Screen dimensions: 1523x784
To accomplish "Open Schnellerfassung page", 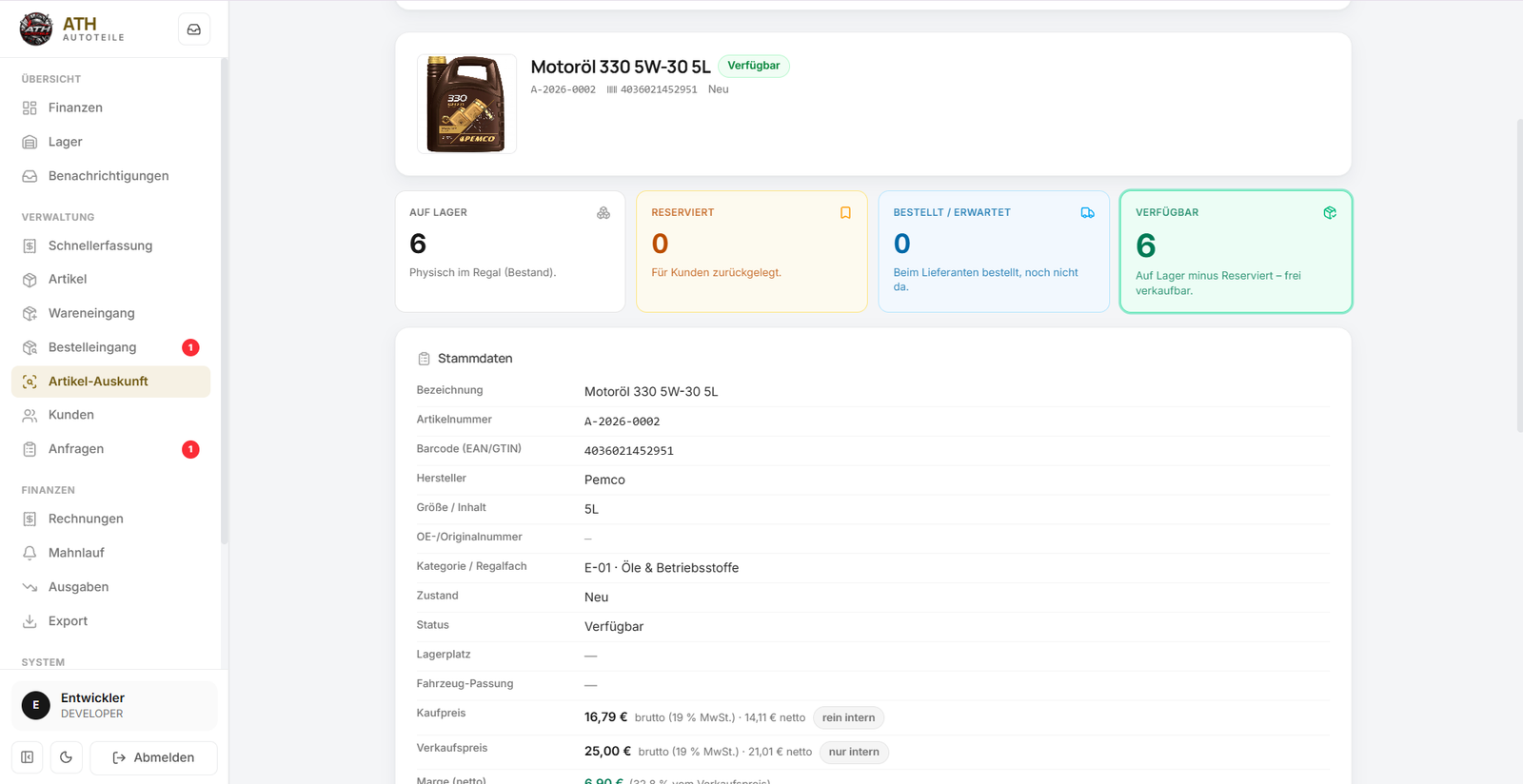I will coord(110,245).
